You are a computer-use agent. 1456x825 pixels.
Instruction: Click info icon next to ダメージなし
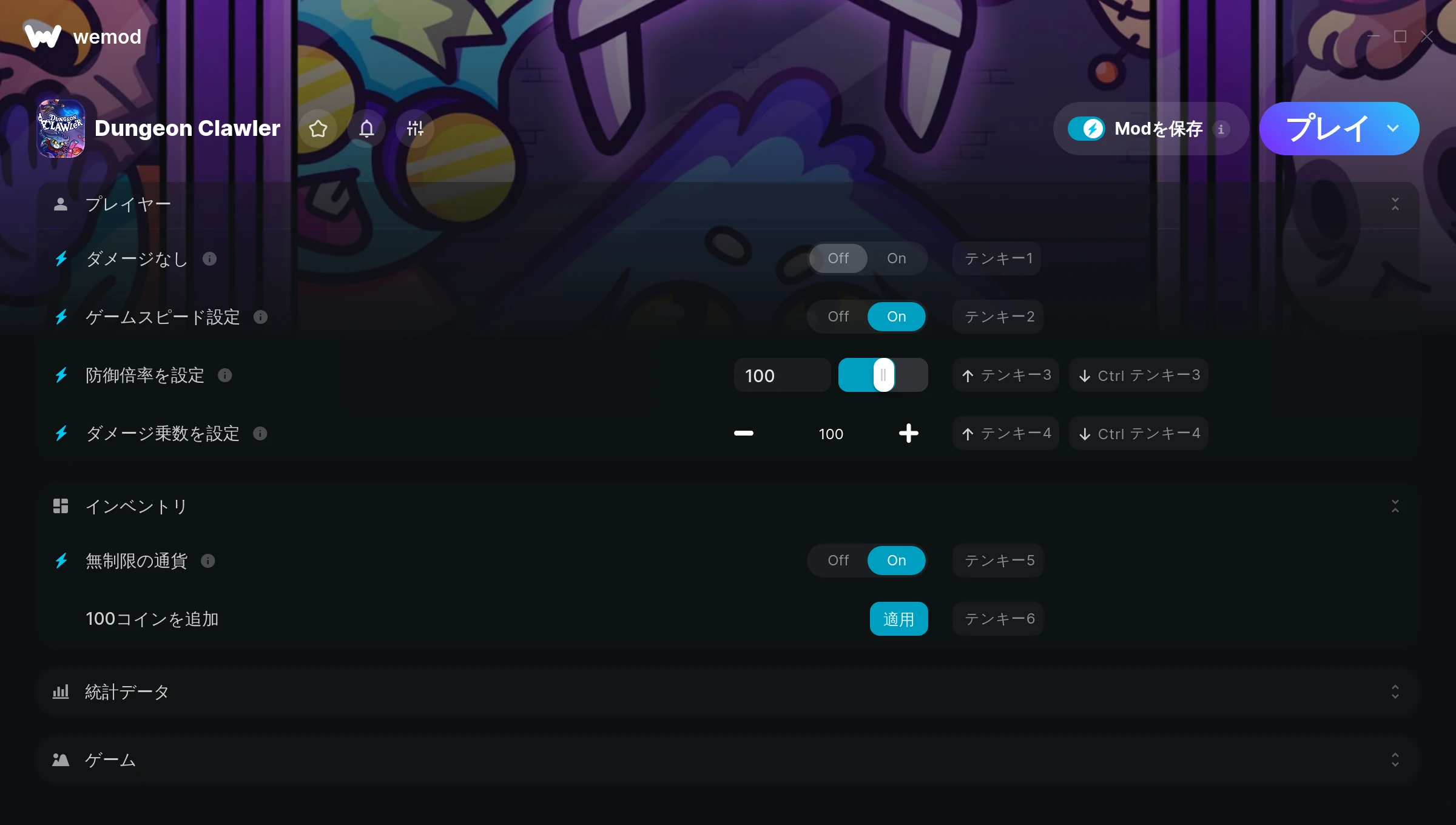pyautogui.click(x=209, y=259)
